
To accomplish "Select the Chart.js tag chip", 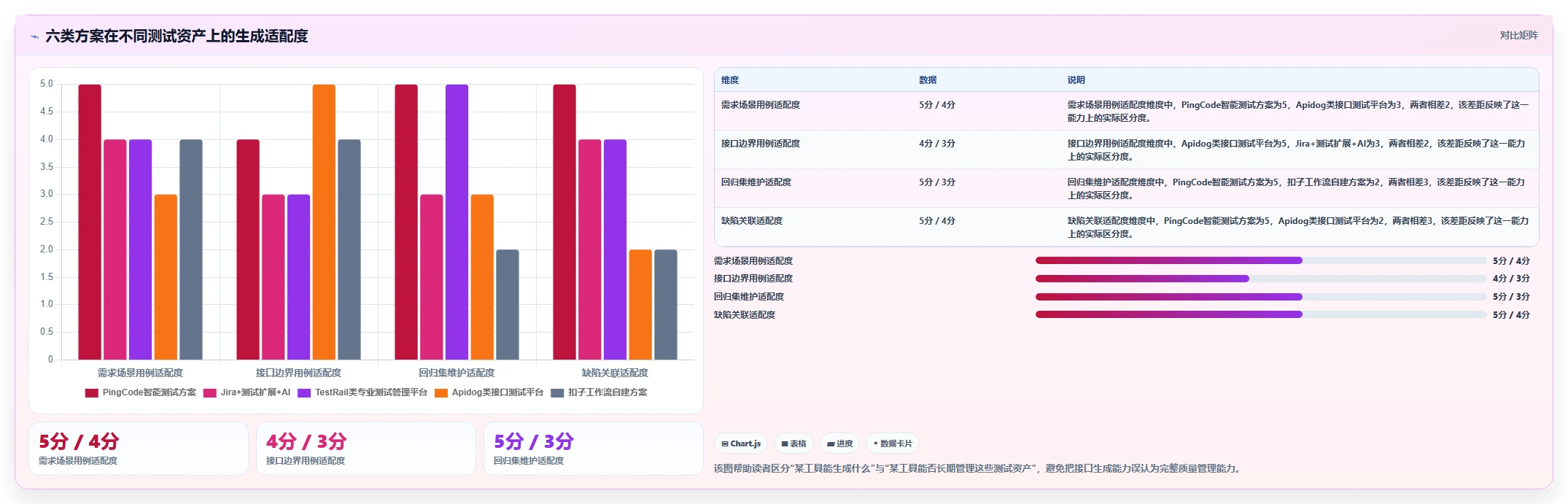I will coord(741,443).
